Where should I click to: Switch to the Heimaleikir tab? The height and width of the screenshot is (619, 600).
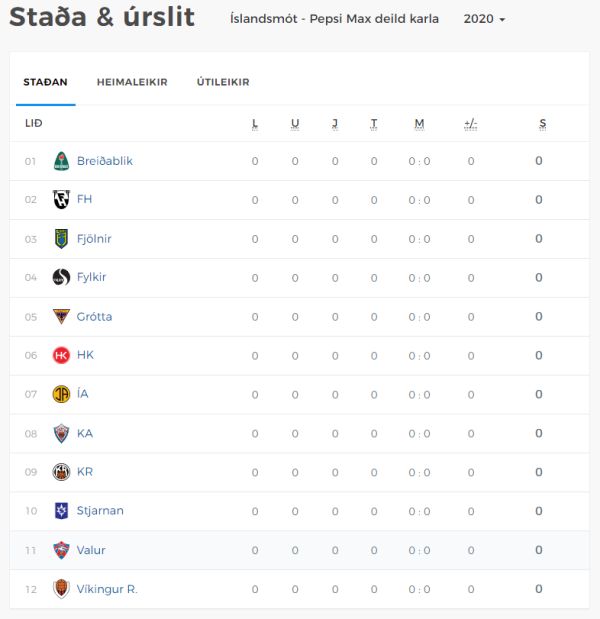point(132,82)
